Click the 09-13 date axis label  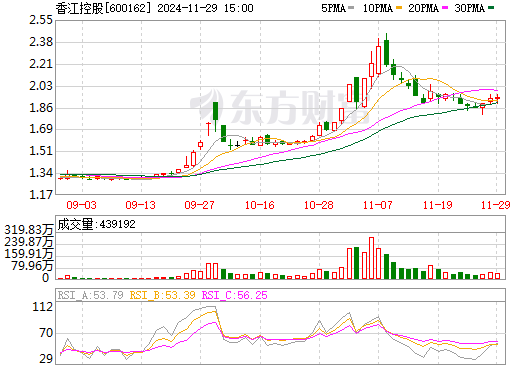[x=141, y=205]
